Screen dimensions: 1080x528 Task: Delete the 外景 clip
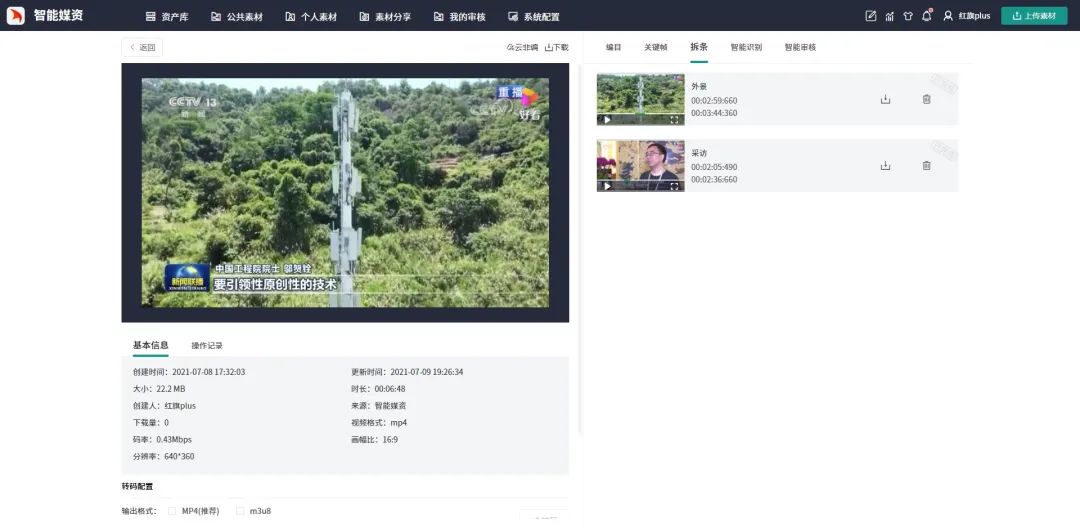click(x=926, y=99)
